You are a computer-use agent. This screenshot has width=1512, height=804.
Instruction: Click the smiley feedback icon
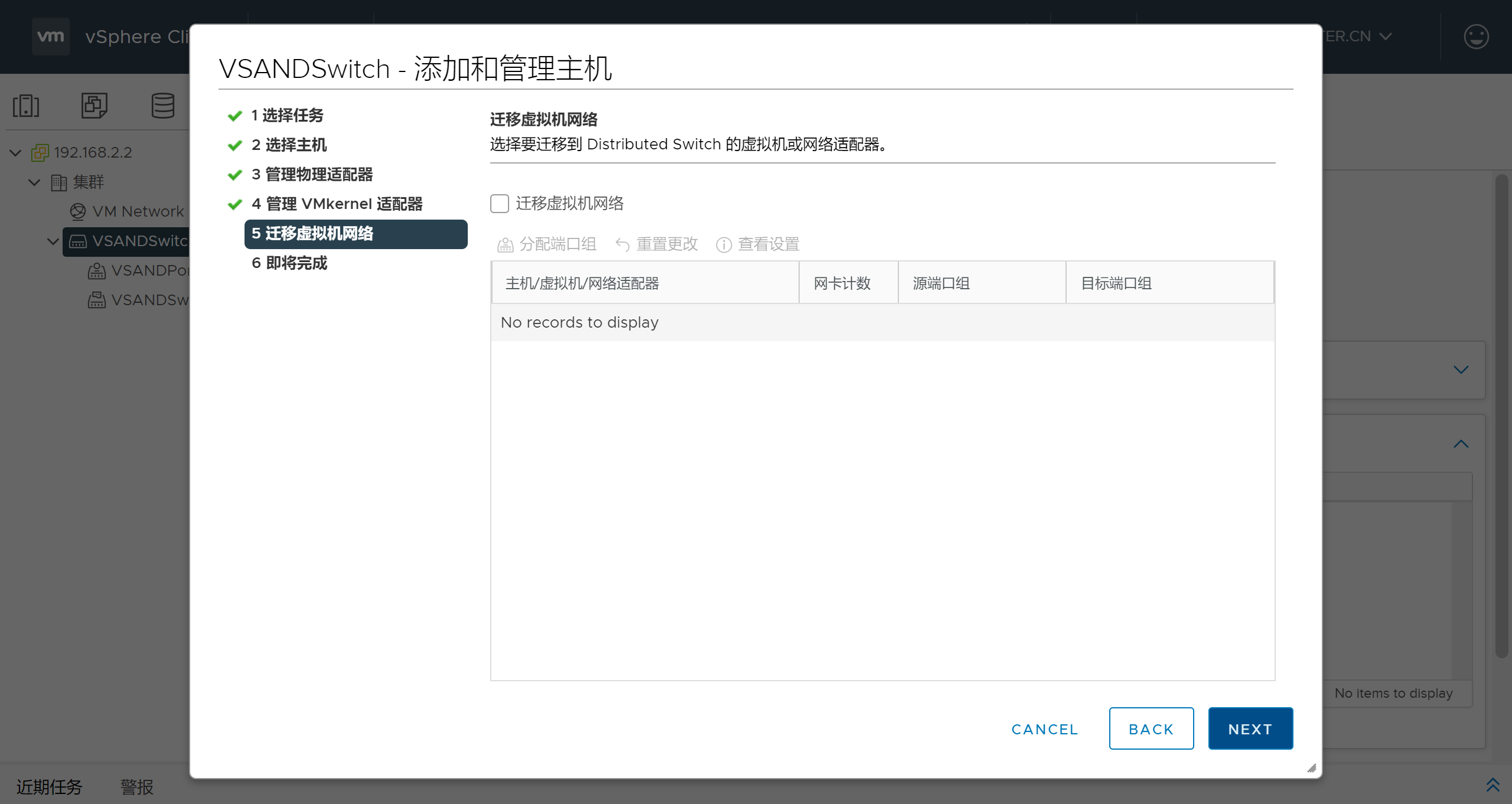(1476, 37)
